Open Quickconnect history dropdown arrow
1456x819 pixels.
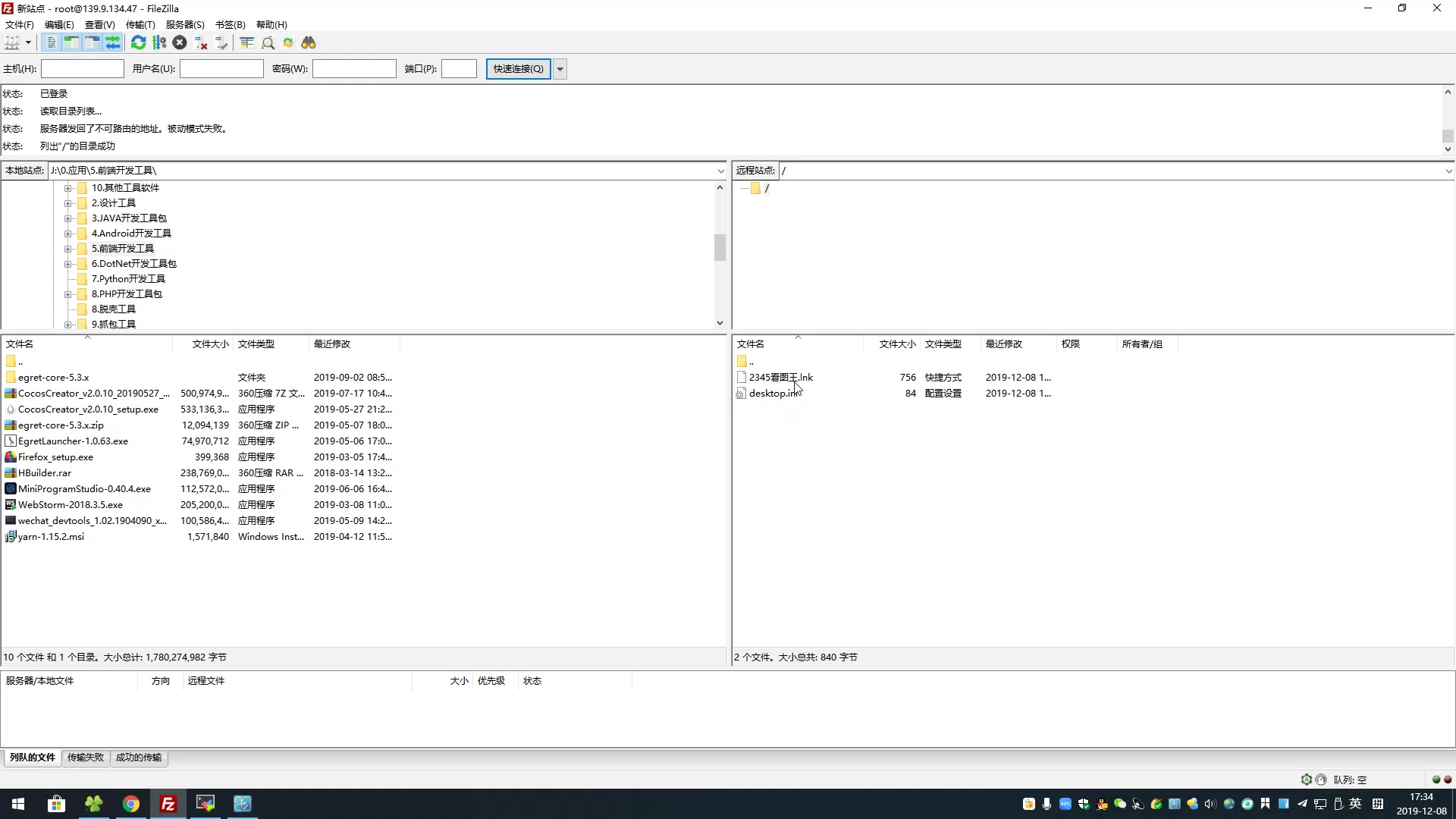(560, 69)
